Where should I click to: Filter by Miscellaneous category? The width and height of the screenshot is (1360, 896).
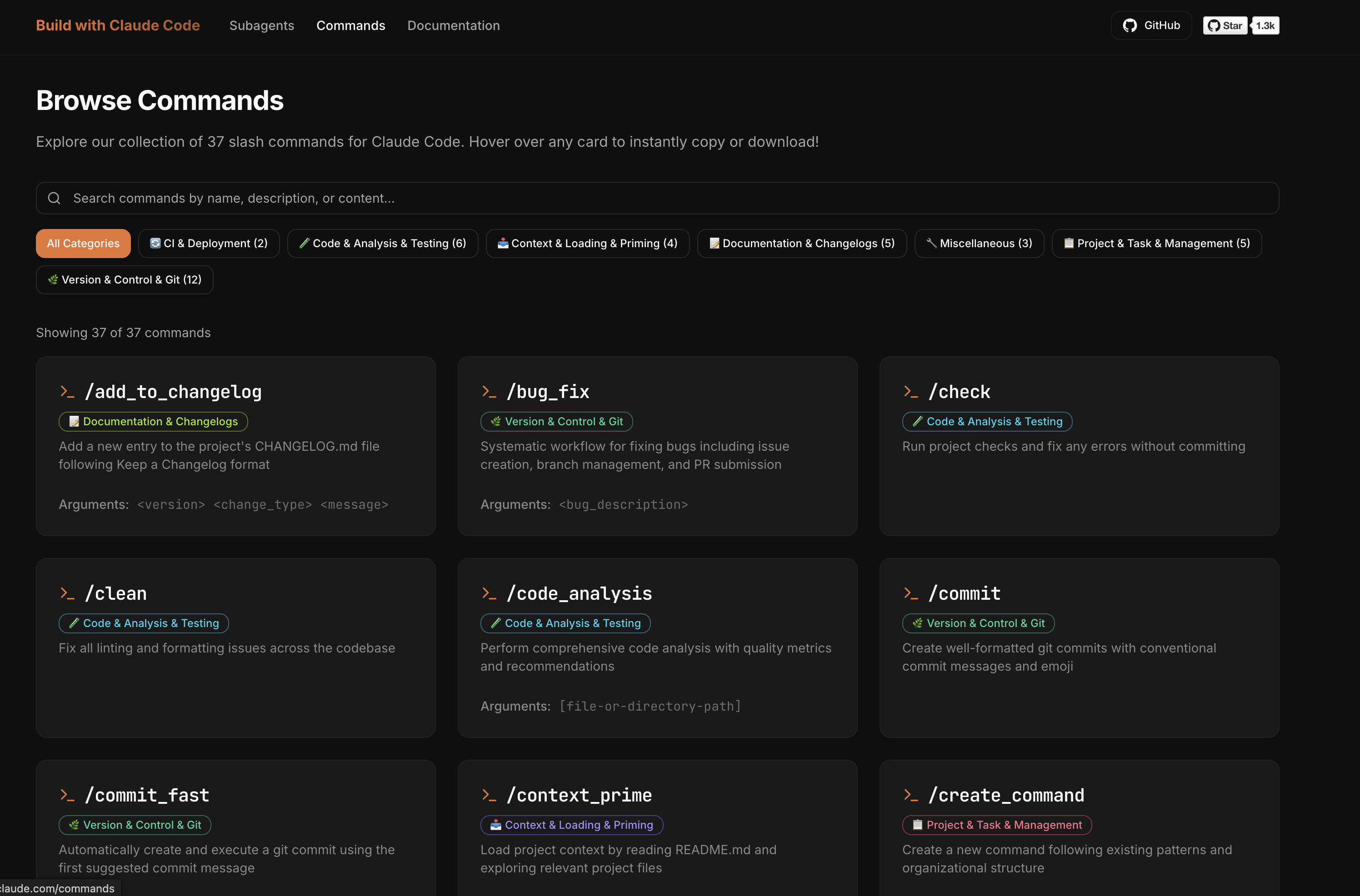[x=979, y=244]
